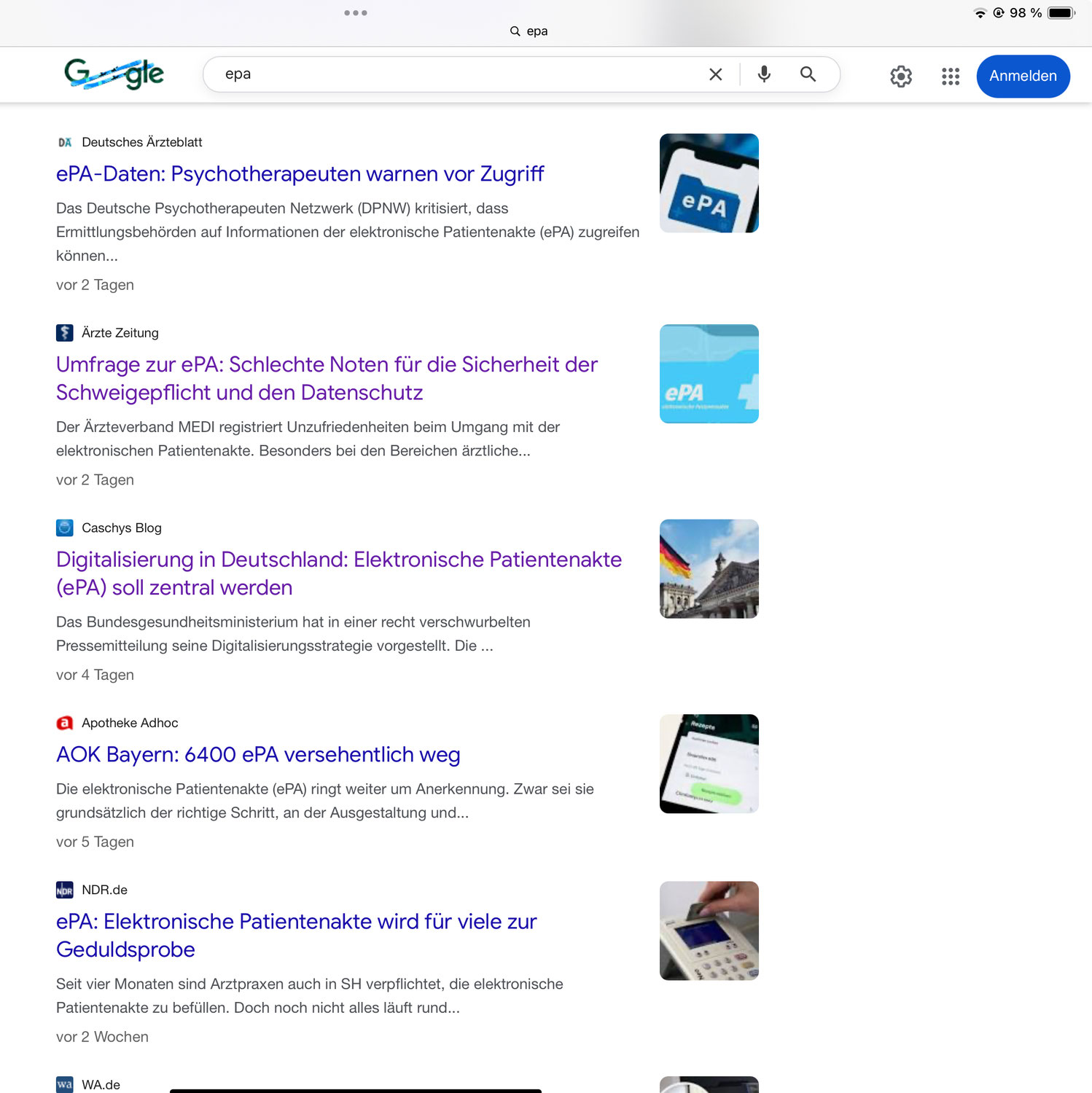Submit search with the magnifier icon
The height and width of the screenshot is (1093, 1092).
click(808, 74)
